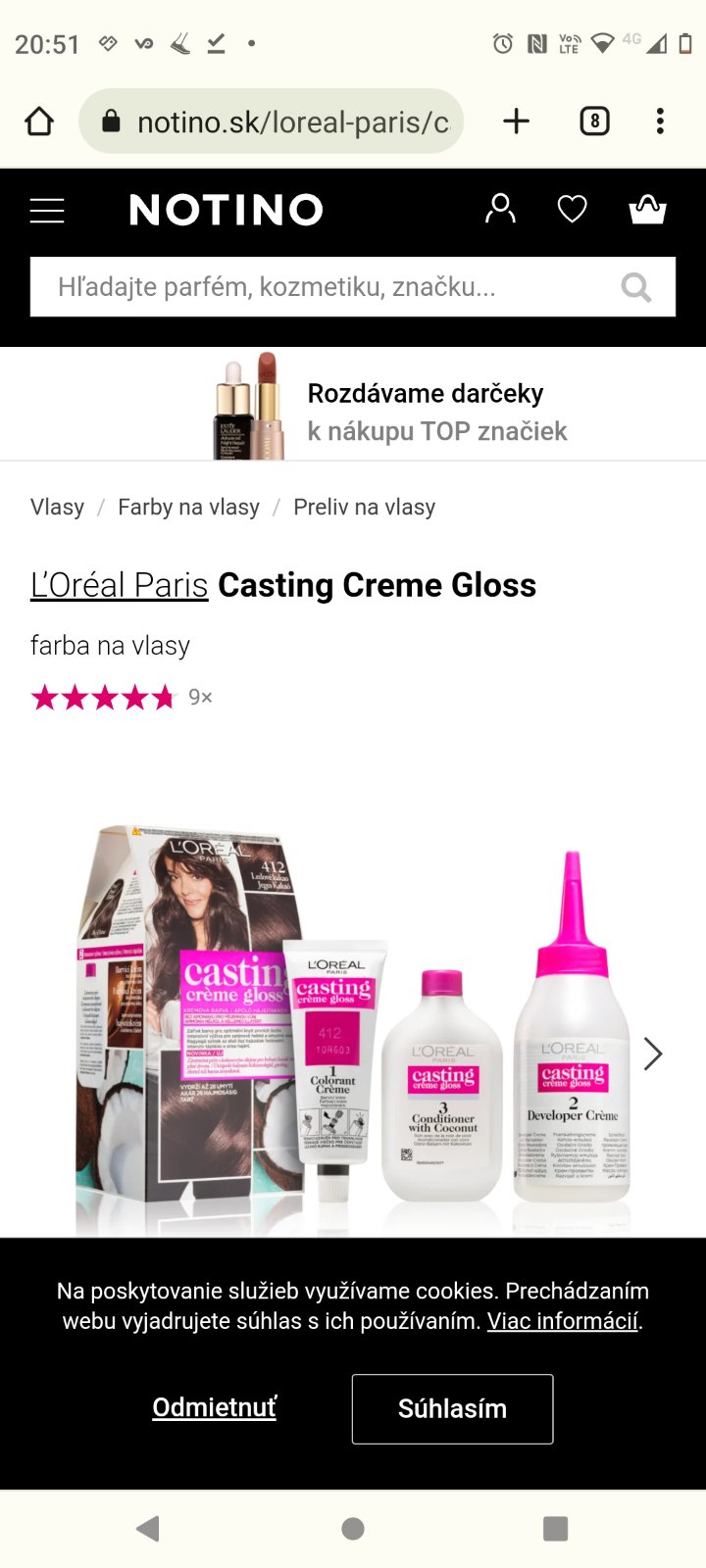Open Preliv na vlasy breadcrumb
The width and height of the screenshot is (706, 1568).
tap(364, 507)
